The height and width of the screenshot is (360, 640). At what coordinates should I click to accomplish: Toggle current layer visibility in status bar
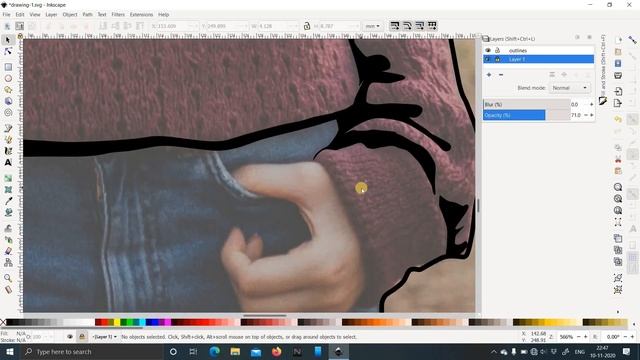(70, 337)
